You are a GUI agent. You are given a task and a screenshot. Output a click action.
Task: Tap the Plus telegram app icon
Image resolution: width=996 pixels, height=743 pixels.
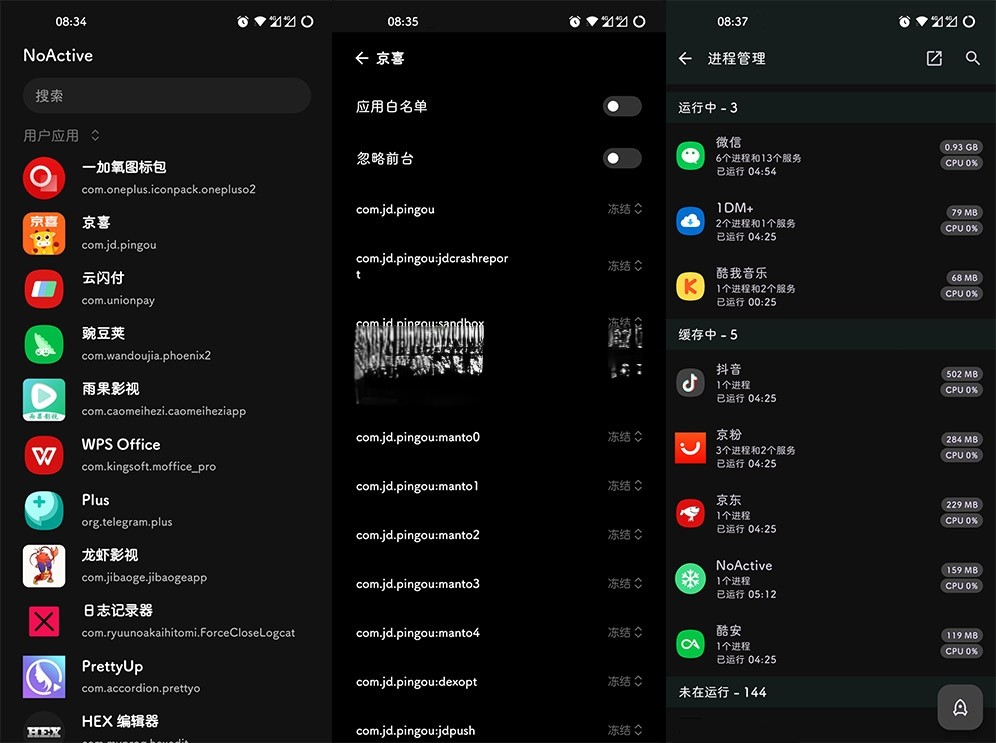pos(44,511)
